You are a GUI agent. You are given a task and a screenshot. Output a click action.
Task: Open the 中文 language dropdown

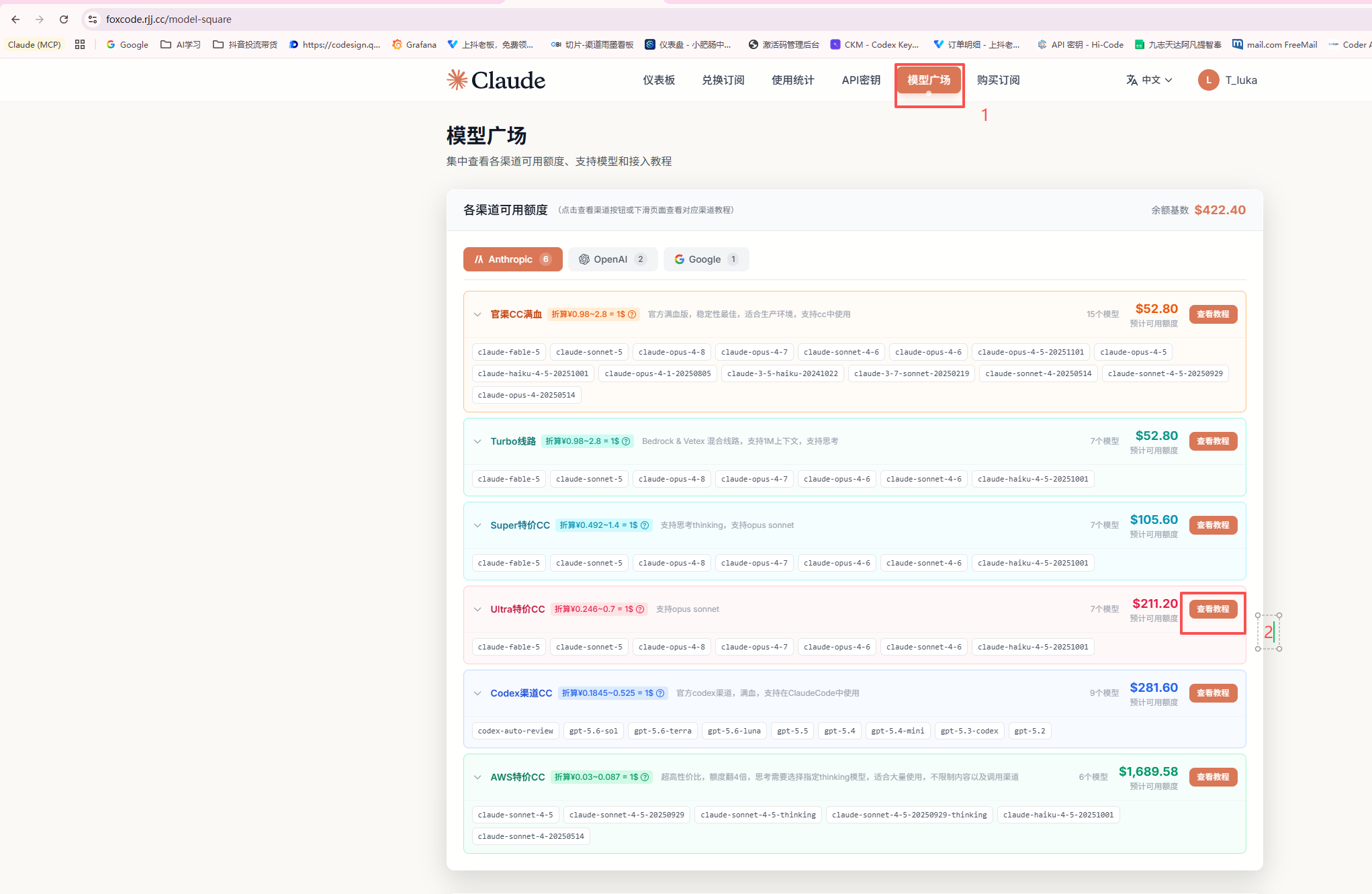pyautogui.click(x=1149, y=80)
